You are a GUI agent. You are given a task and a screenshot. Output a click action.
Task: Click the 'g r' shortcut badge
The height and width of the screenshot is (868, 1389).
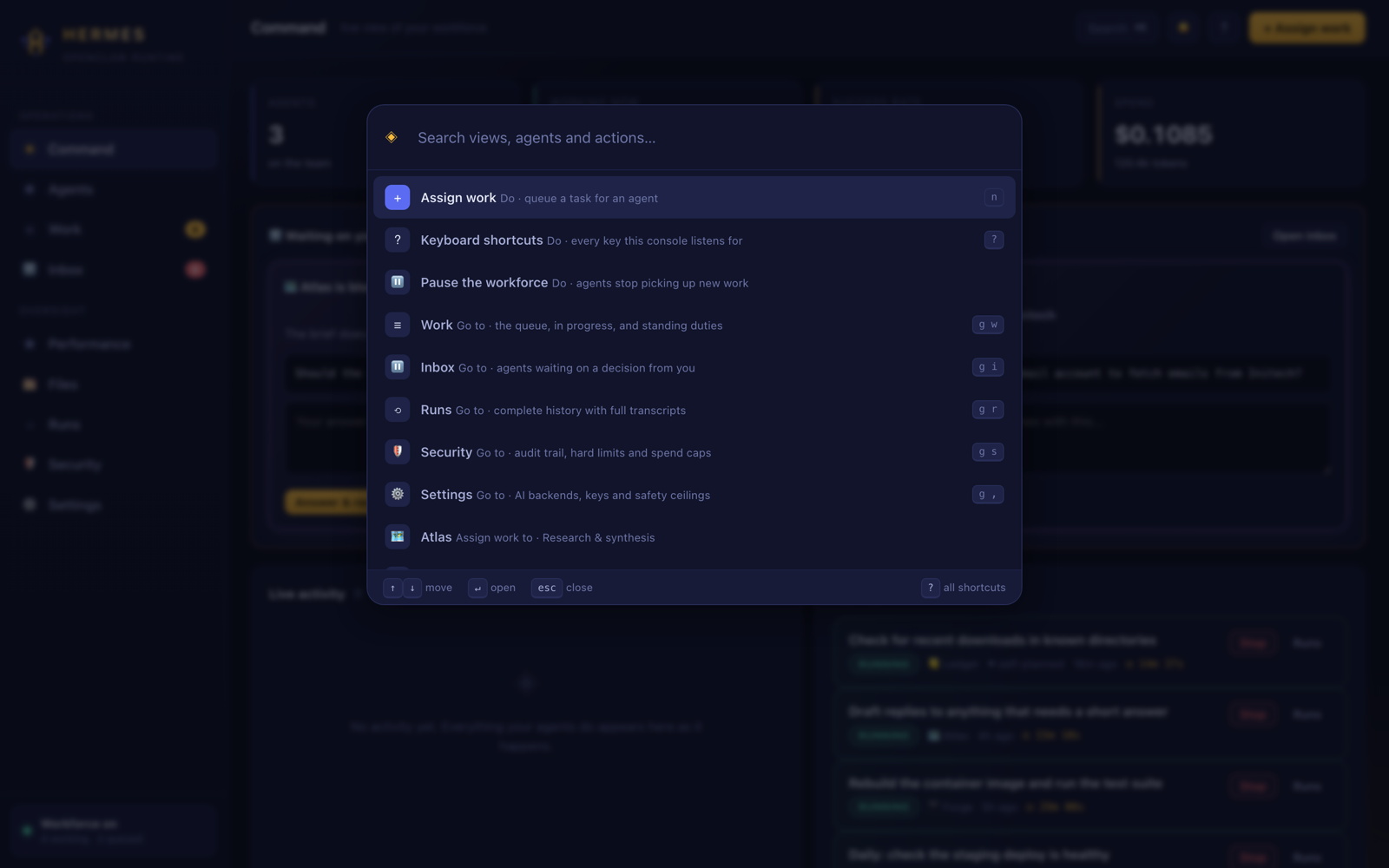[x=988, y=410]
